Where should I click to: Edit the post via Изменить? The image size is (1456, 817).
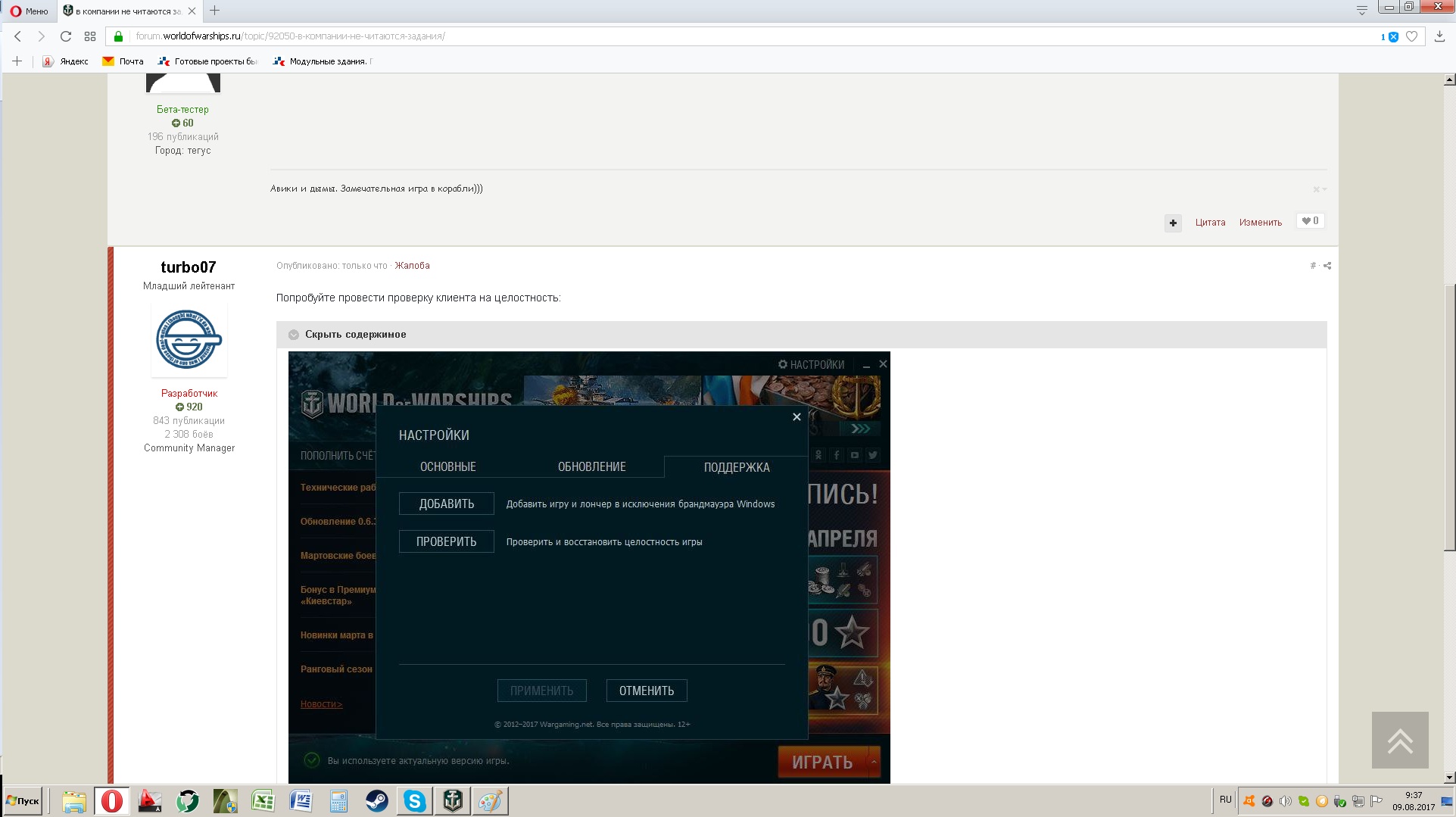click(x=1260, y=223)
